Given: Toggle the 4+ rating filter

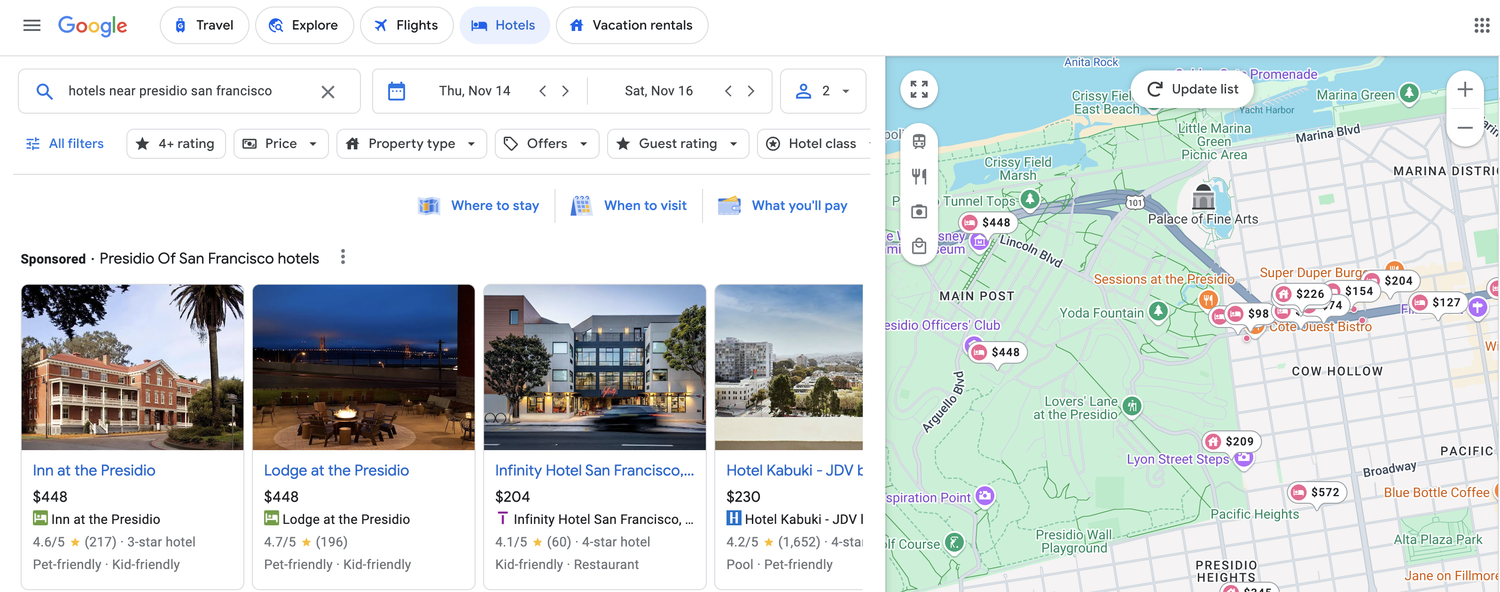Looking at the screenshot, I should (176, 144).
